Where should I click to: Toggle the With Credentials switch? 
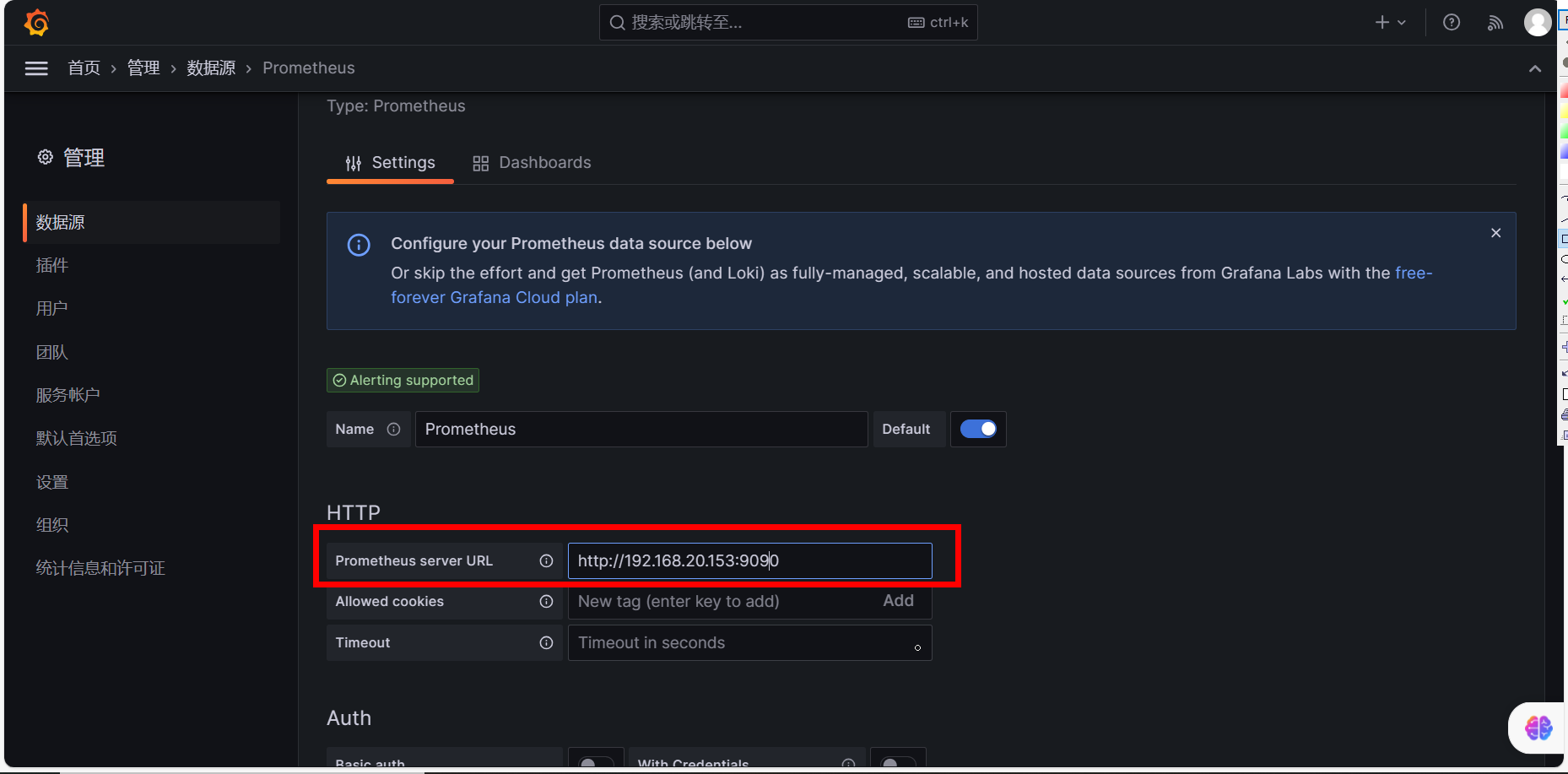(x=898, y=763)
